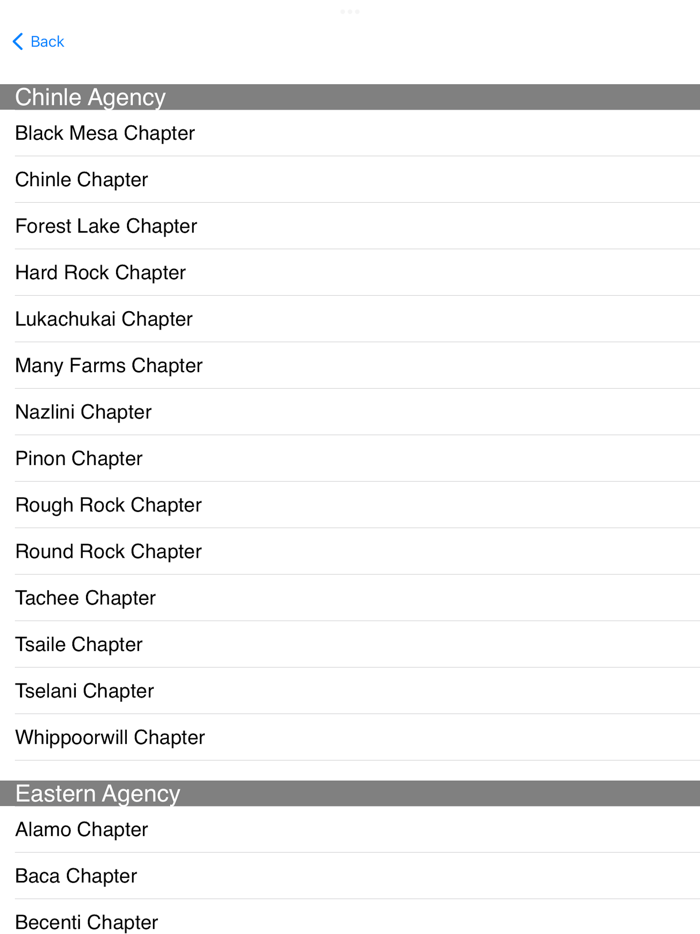
Task: Tap the Nazlini Chapter row
Action: tap(83, 412)
